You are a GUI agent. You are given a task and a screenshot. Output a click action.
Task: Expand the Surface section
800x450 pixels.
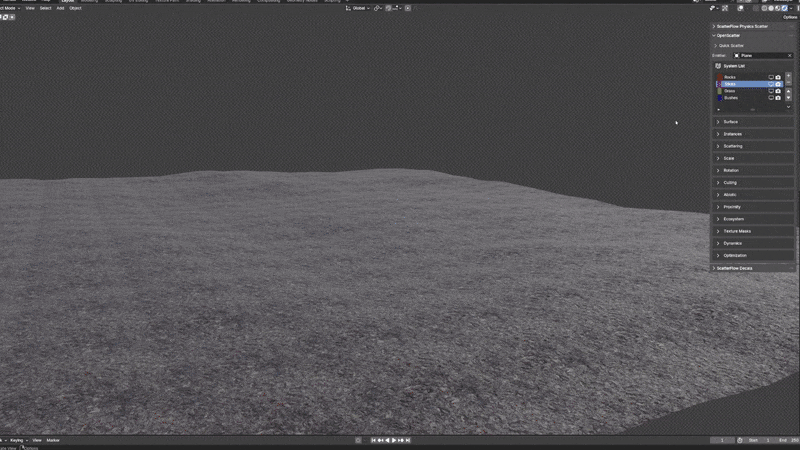753,122
